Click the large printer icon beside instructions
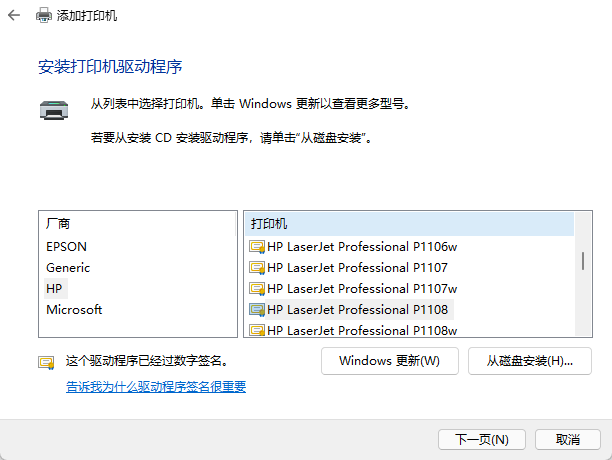This screenshot has height=460, width=612. point(53,109)
